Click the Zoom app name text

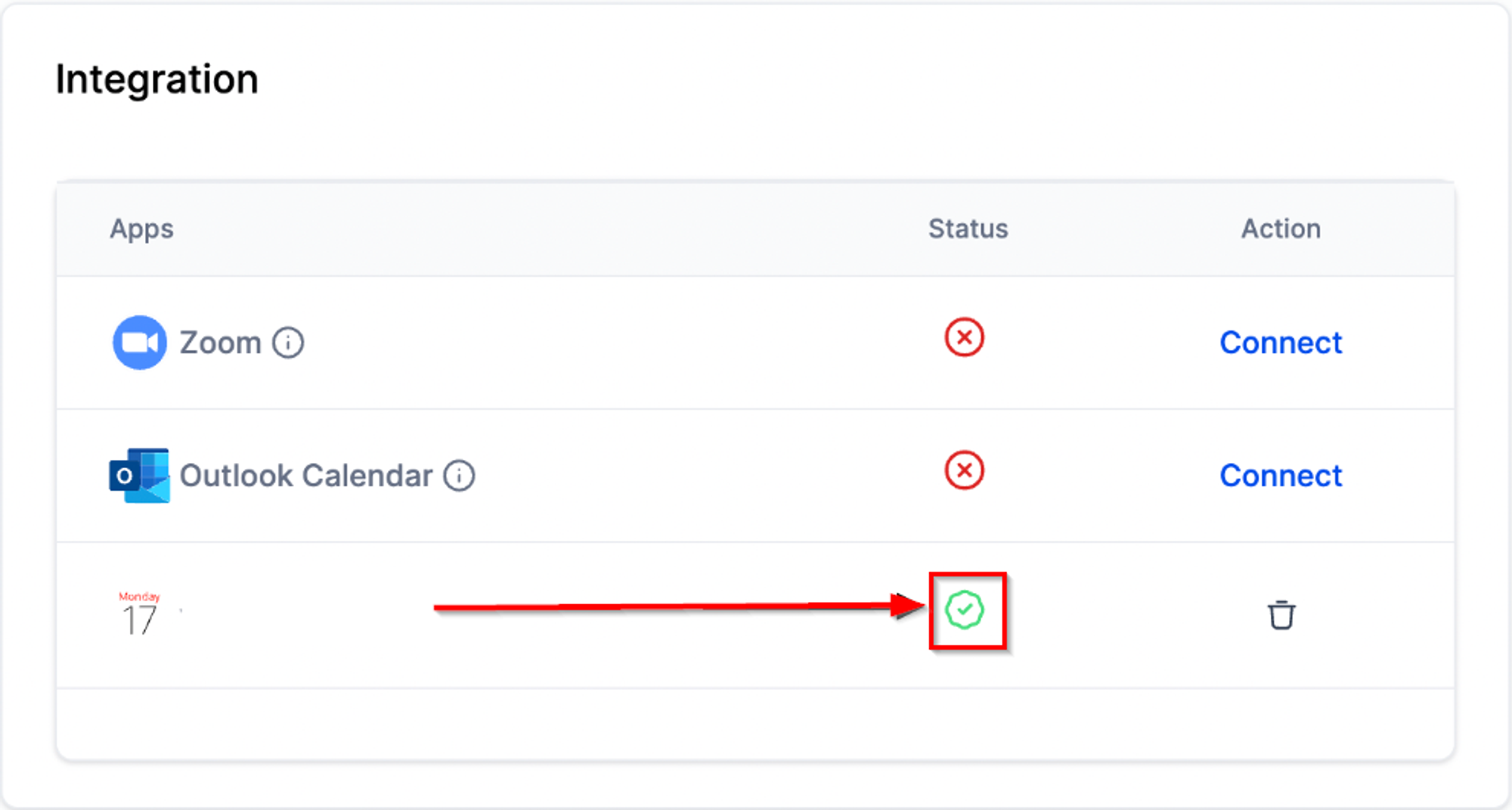(x=221, y=343)
